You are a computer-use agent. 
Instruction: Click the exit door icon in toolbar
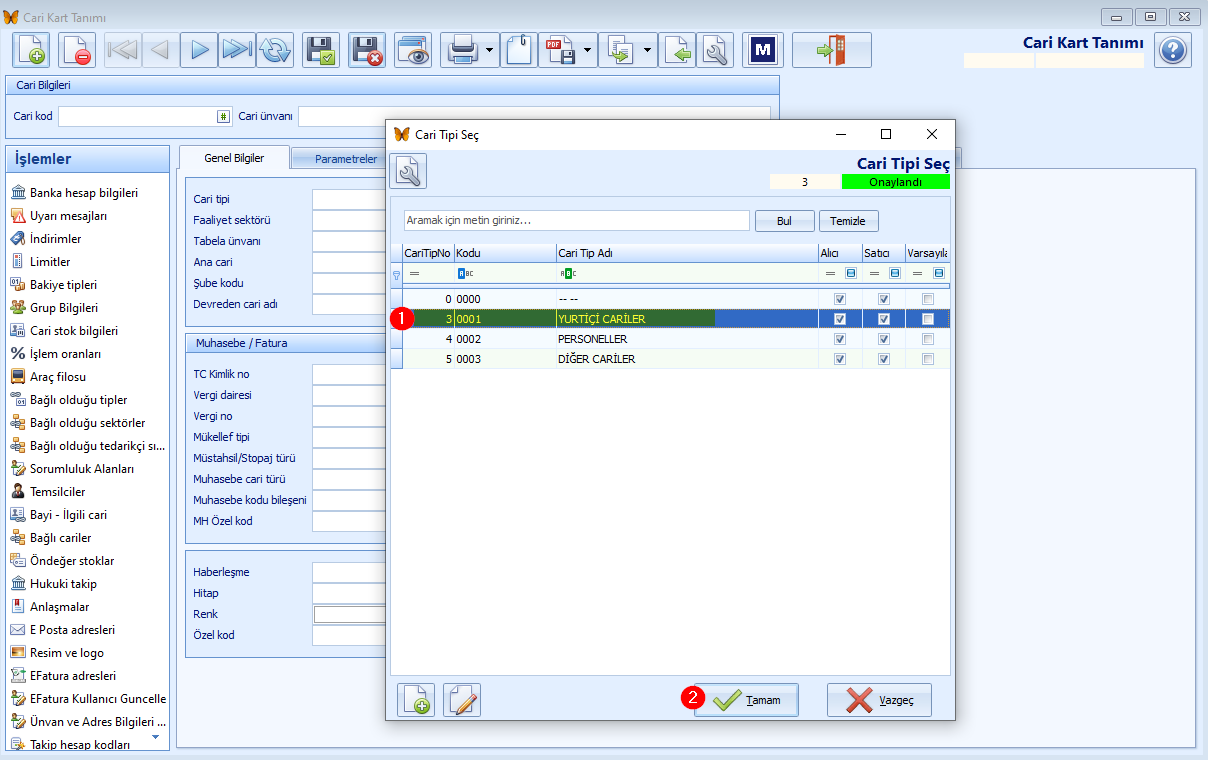click(x=831, y=50)
